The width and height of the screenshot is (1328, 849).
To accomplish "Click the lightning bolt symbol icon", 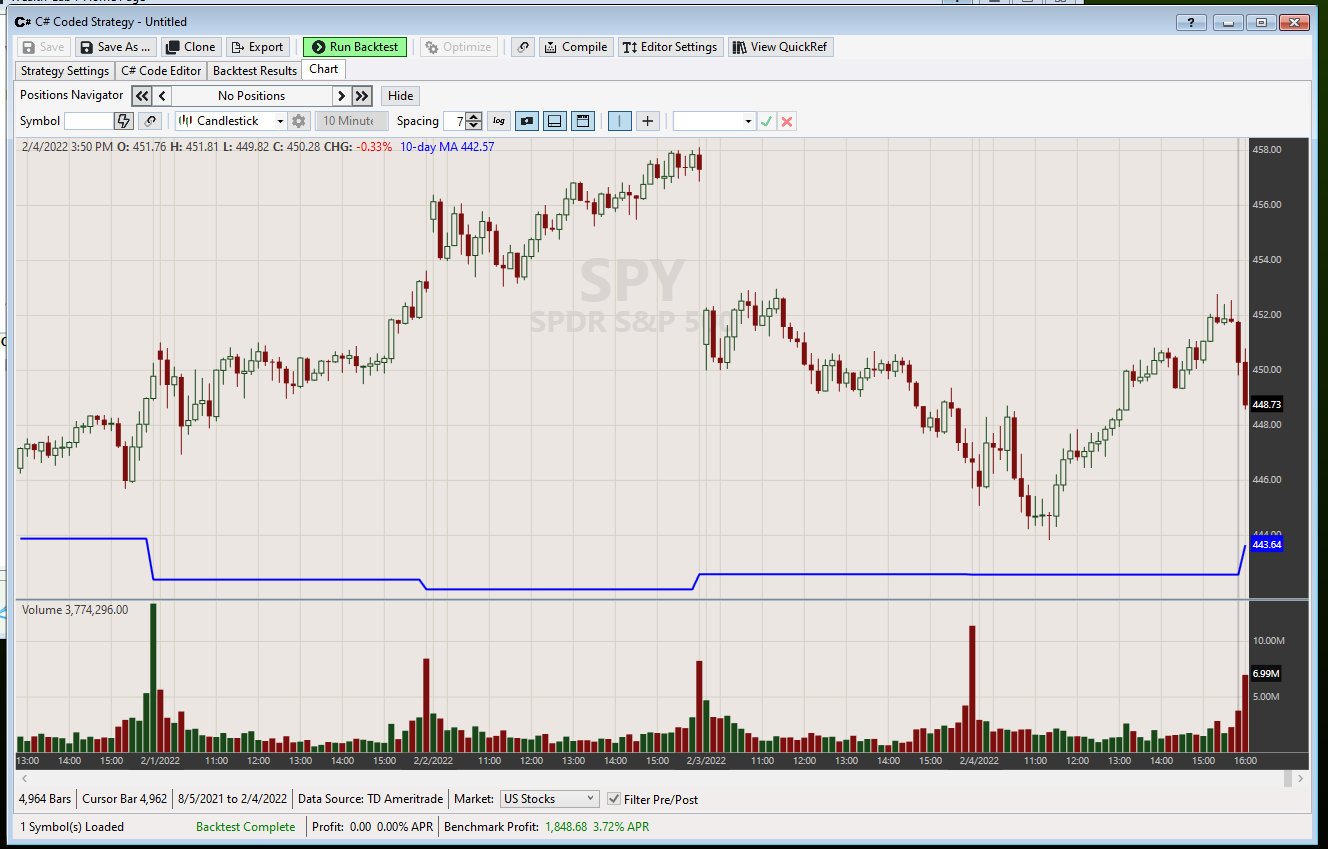I will coord(124,121).
